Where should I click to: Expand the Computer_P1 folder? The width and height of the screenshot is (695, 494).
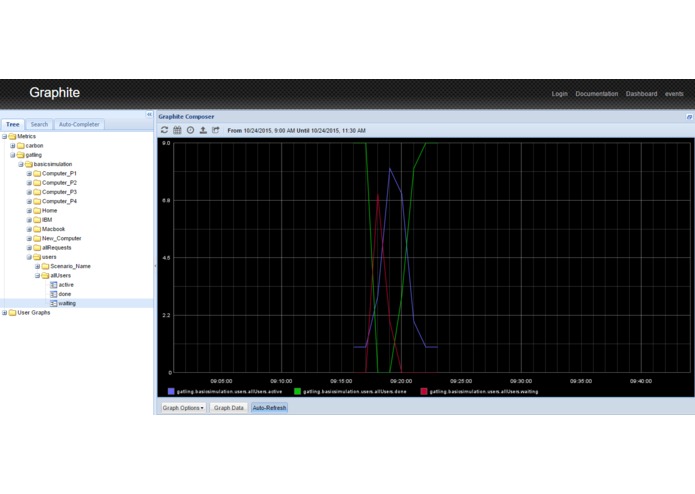pyautogui.click(x=29, y=174)
